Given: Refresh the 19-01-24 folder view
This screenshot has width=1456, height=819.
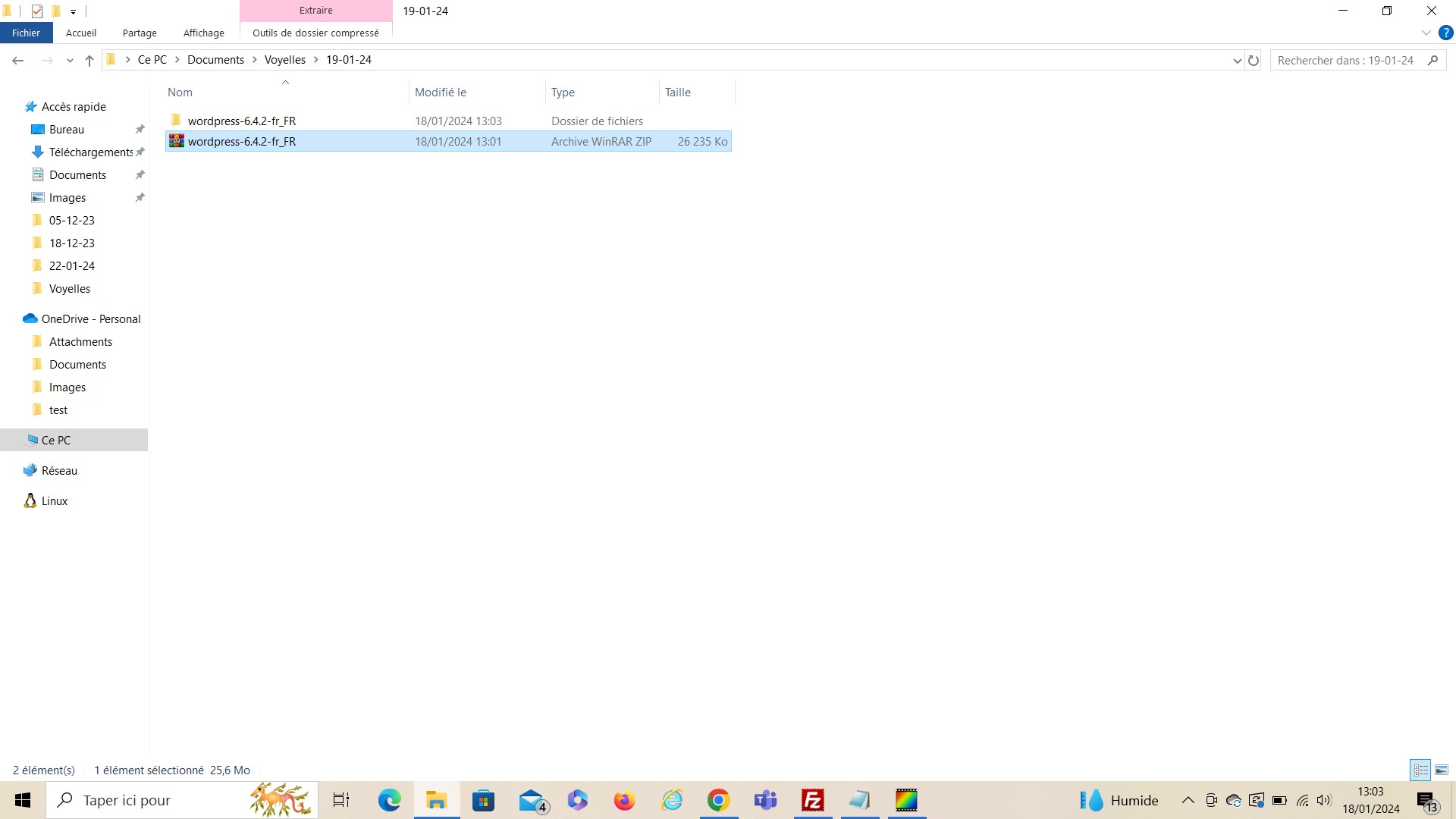Looking at the screenshot, I should tap(1254, 60).
